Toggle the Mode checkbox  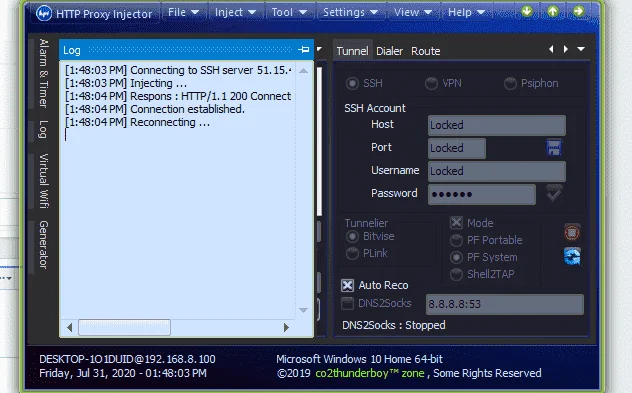[x=456, y=223]
